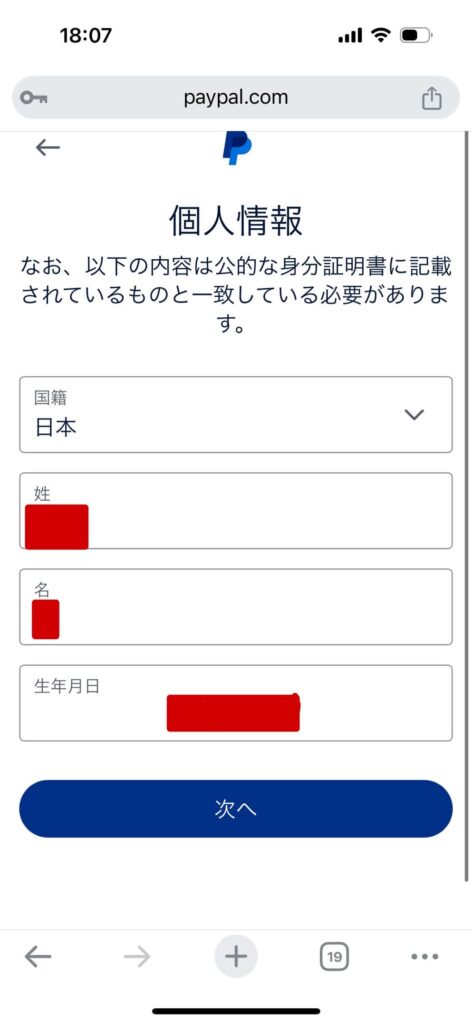472x1024 pixels.
Task: Open a new tab with the plus button
Action: coord(236,957)
